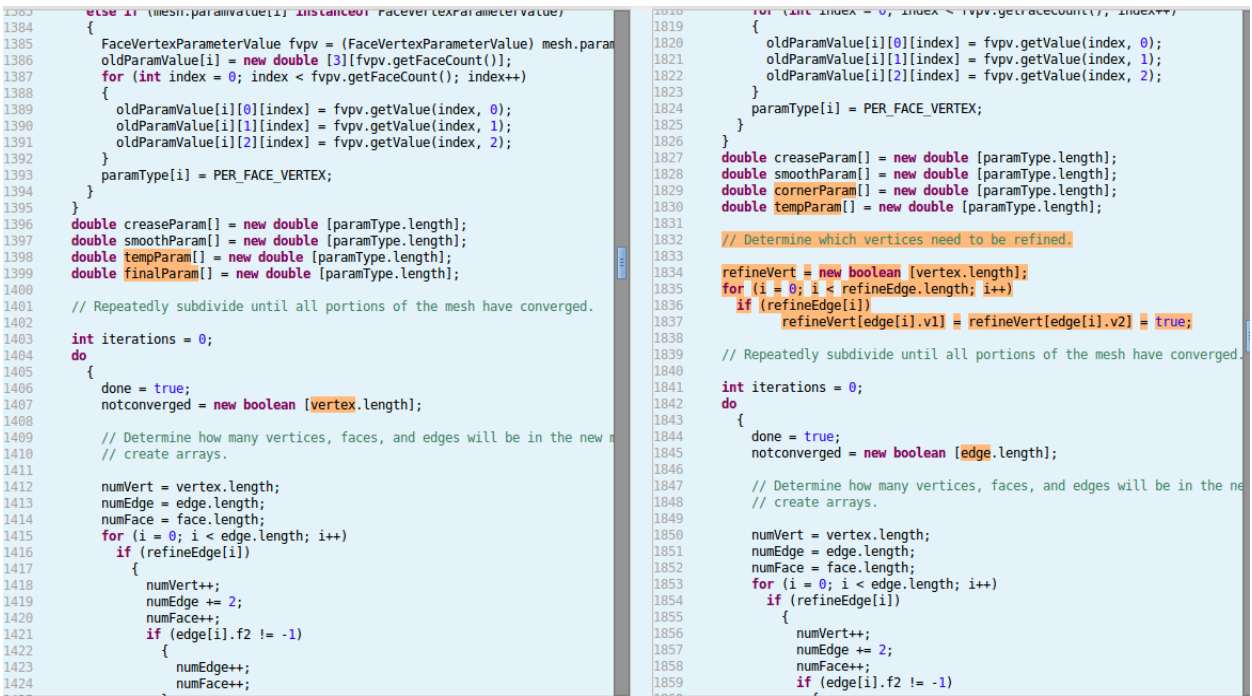
Task: Select the "new double [3][fvpv.getFaceCount()]" line
Action: [306, 61]
